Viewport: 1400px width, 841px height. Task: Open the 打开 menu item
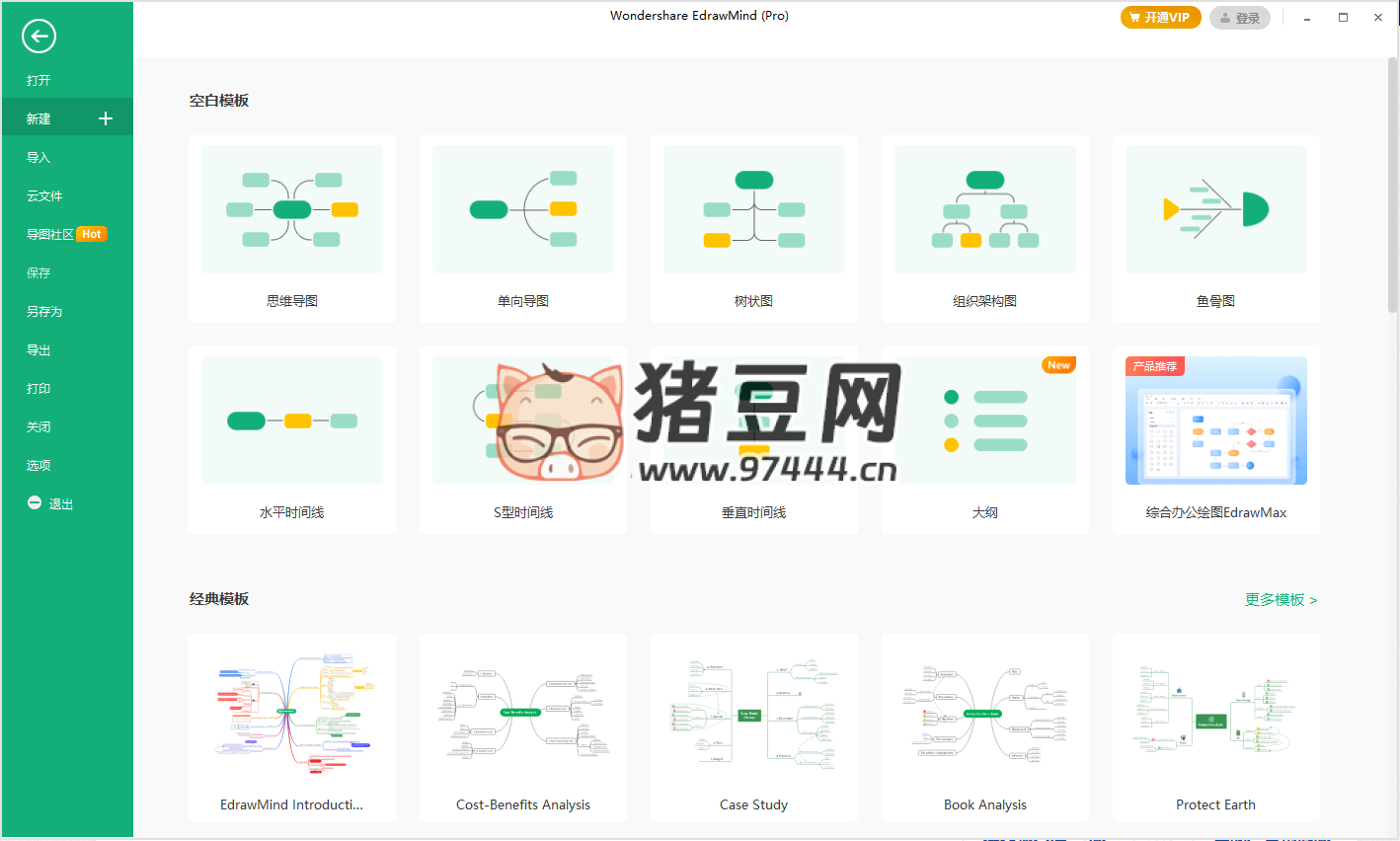pos(39,80)
